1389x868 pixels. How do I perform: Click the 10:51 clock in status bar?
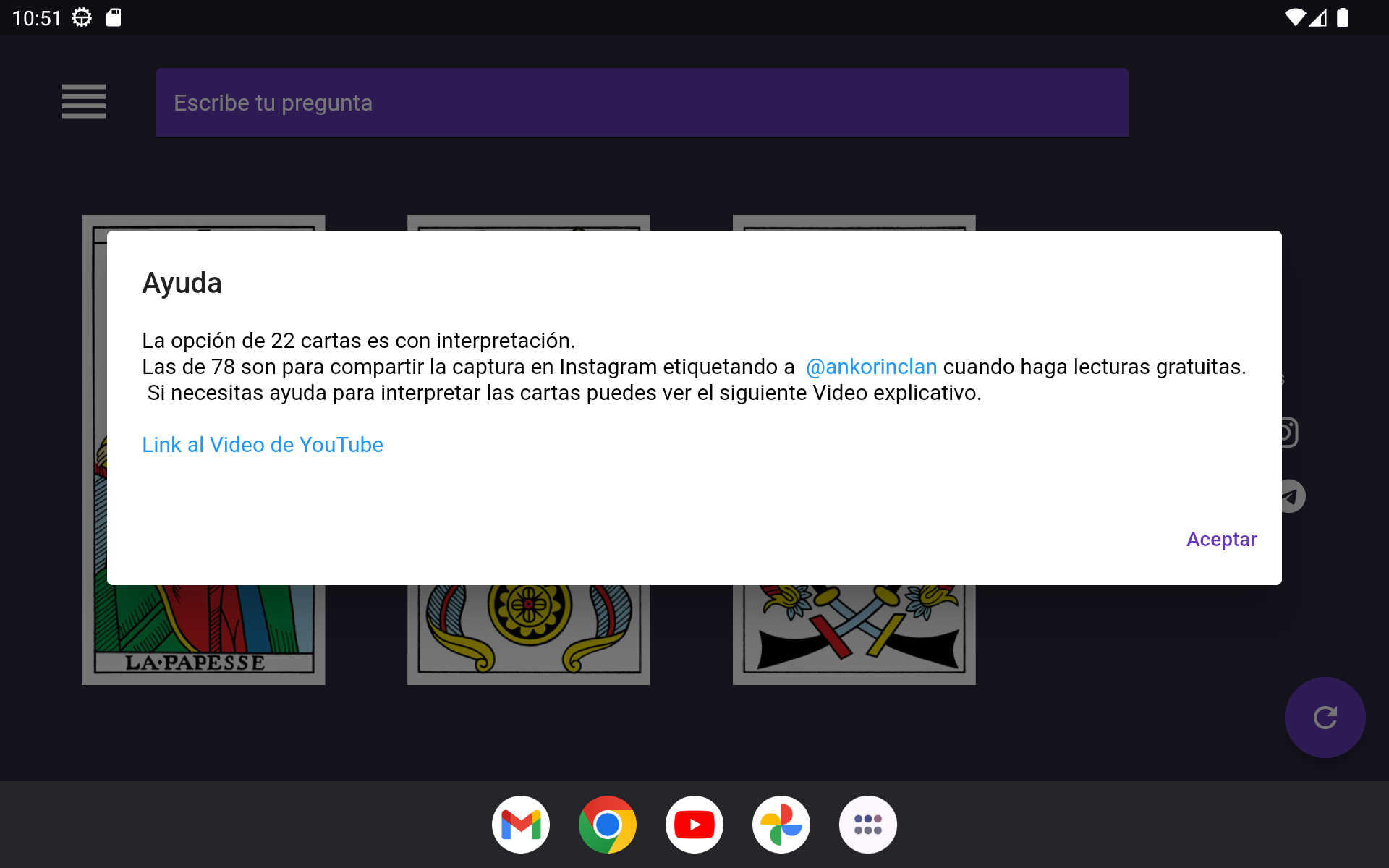[x=37, y=18]
